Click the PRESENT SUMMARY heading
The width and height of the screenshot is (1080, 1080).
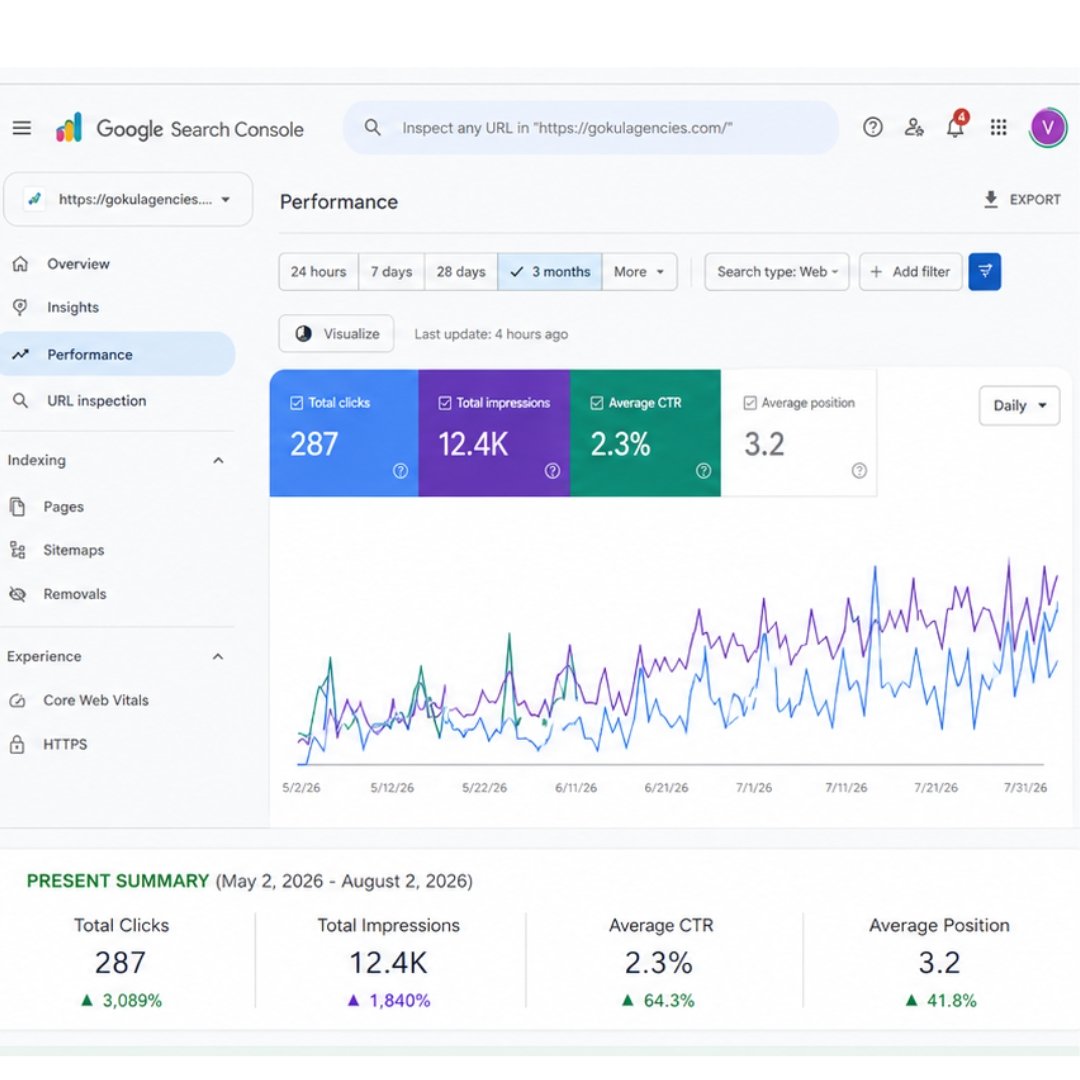click(x=118, y=882)
